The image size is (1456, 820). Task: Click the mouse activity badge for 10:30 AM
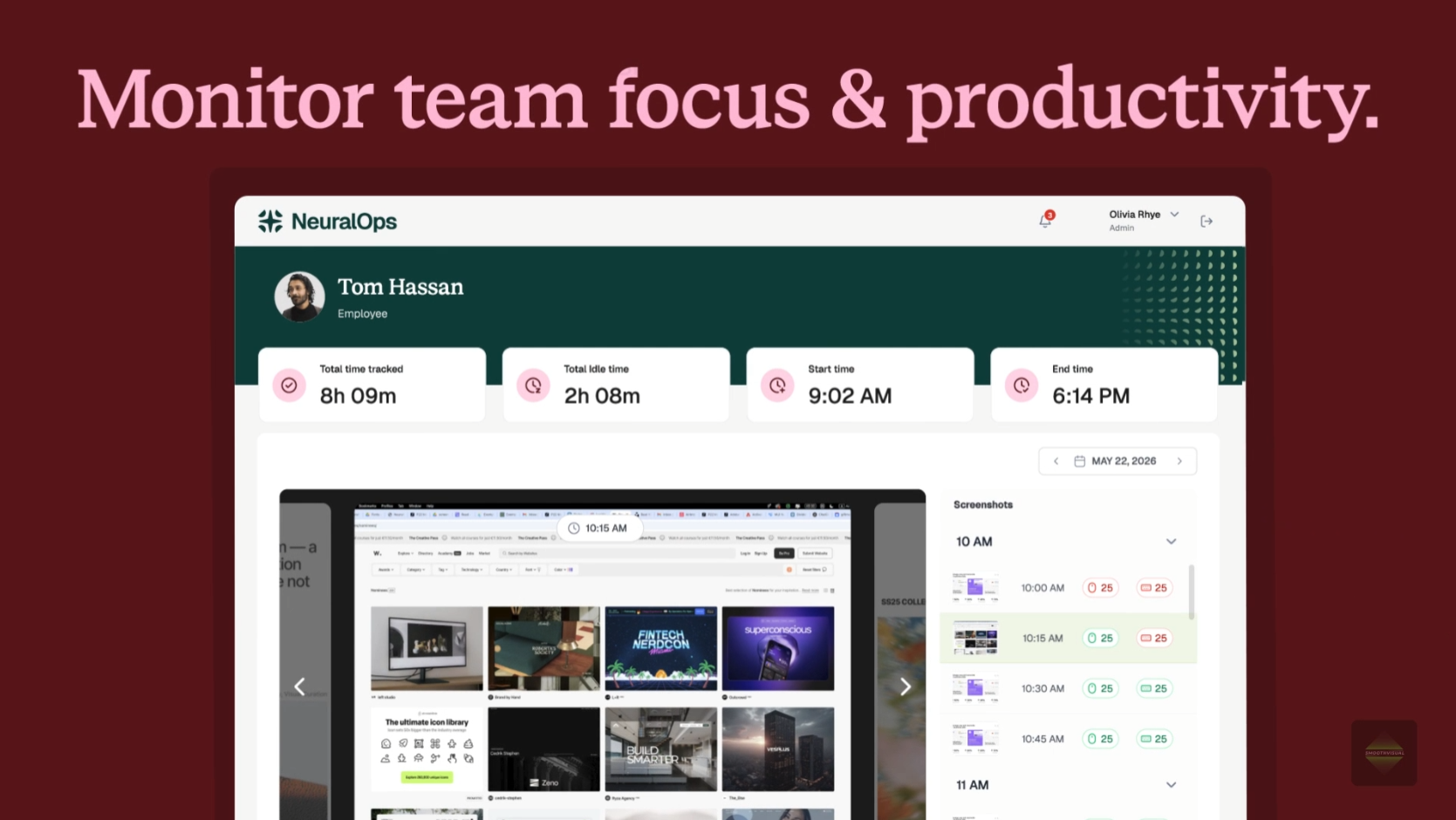click(1101, 689)
